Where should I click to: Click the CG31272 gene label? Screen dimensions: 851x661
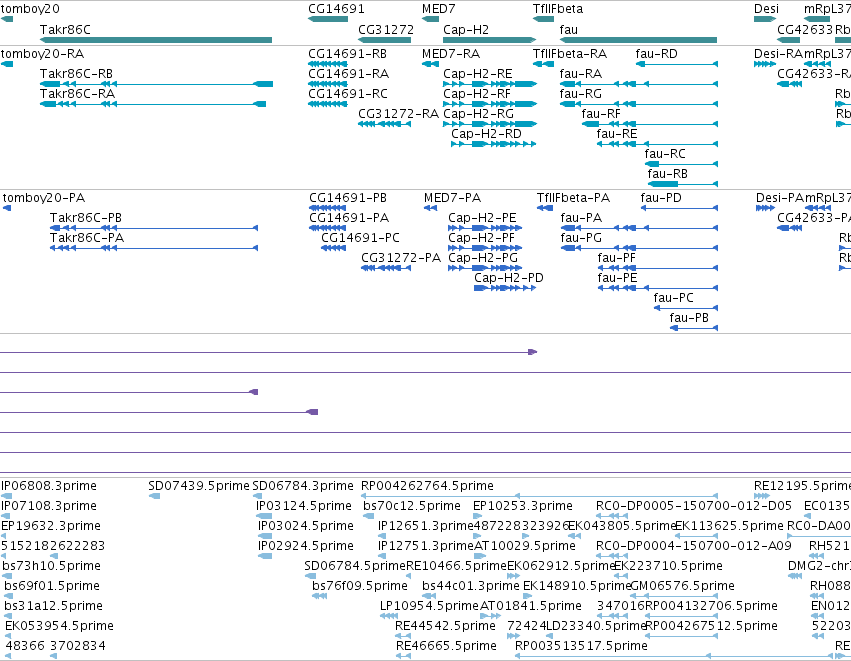coord(386,29)
